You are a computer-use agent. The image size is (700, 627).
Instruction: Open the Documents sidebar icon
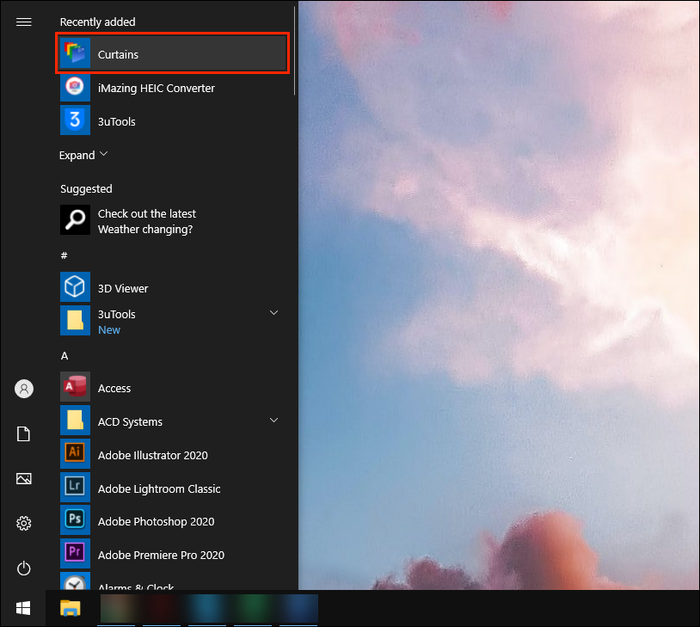(x=24, y=434)
